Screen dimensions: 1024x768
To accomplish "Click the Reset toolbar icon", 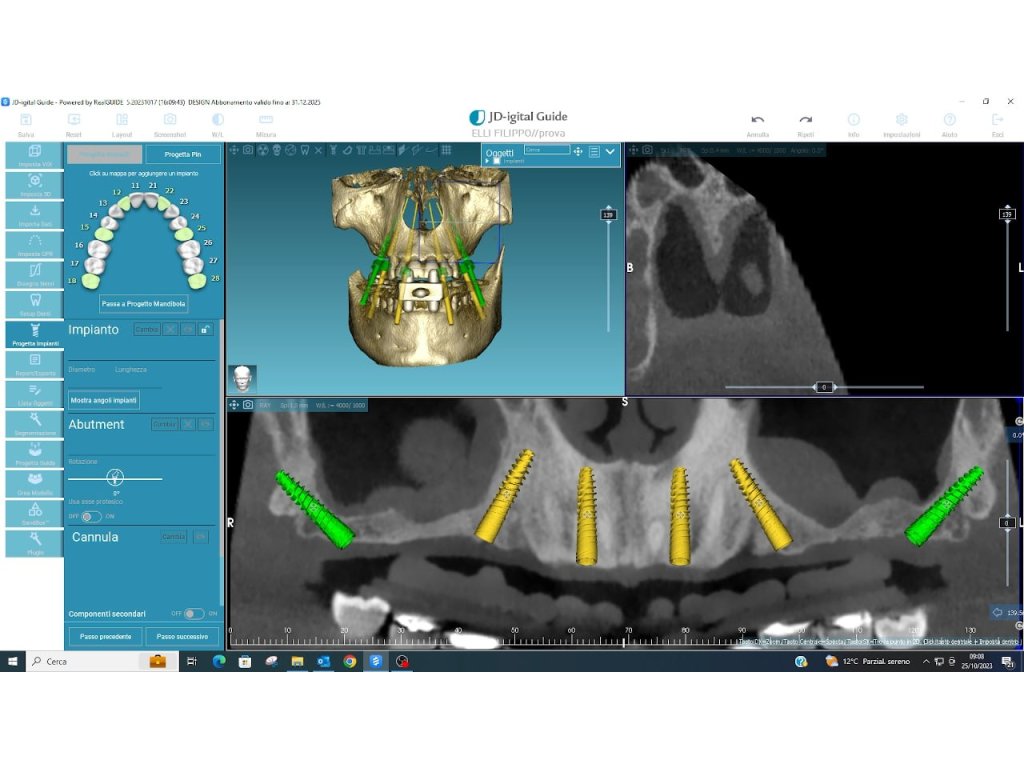I will click(x=74, y=120).
